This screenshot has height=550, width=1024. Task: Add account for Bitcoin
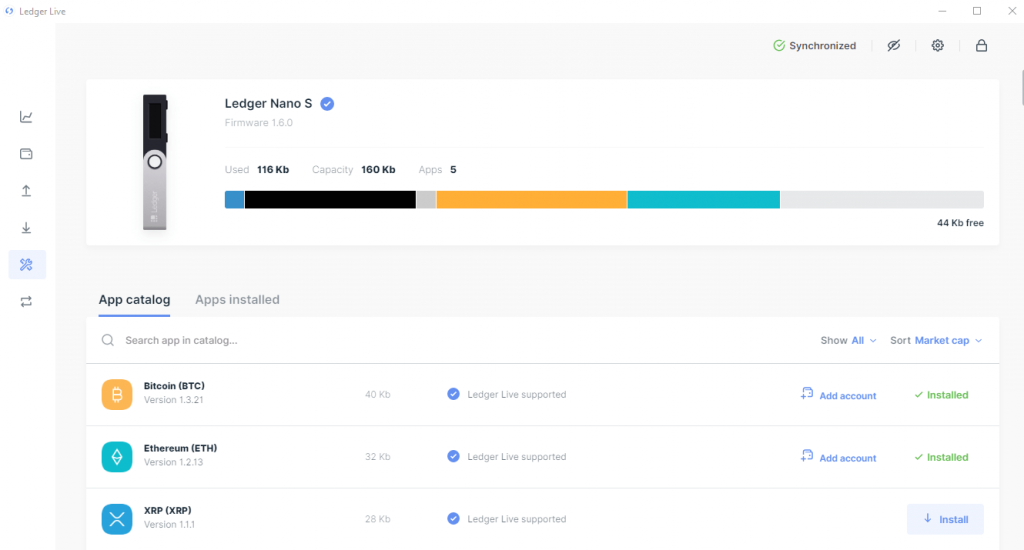pyautogui.click(x=838, y=395)
